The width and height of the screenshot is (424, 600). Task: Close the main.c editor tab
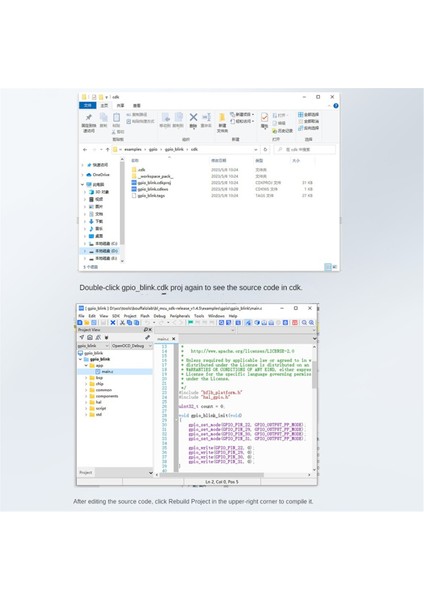pyautogui.click(x=173, y=339)
